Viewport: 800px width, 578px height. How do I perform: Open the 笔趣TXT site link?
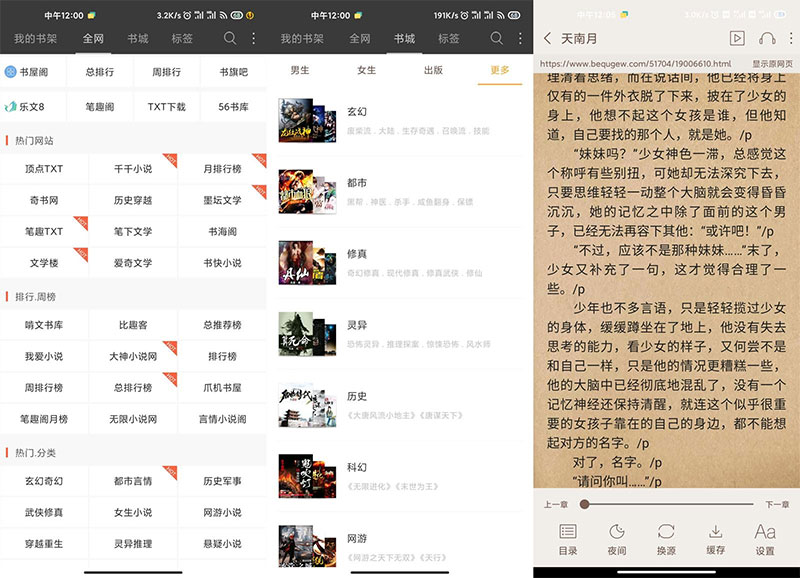point(44,232)
